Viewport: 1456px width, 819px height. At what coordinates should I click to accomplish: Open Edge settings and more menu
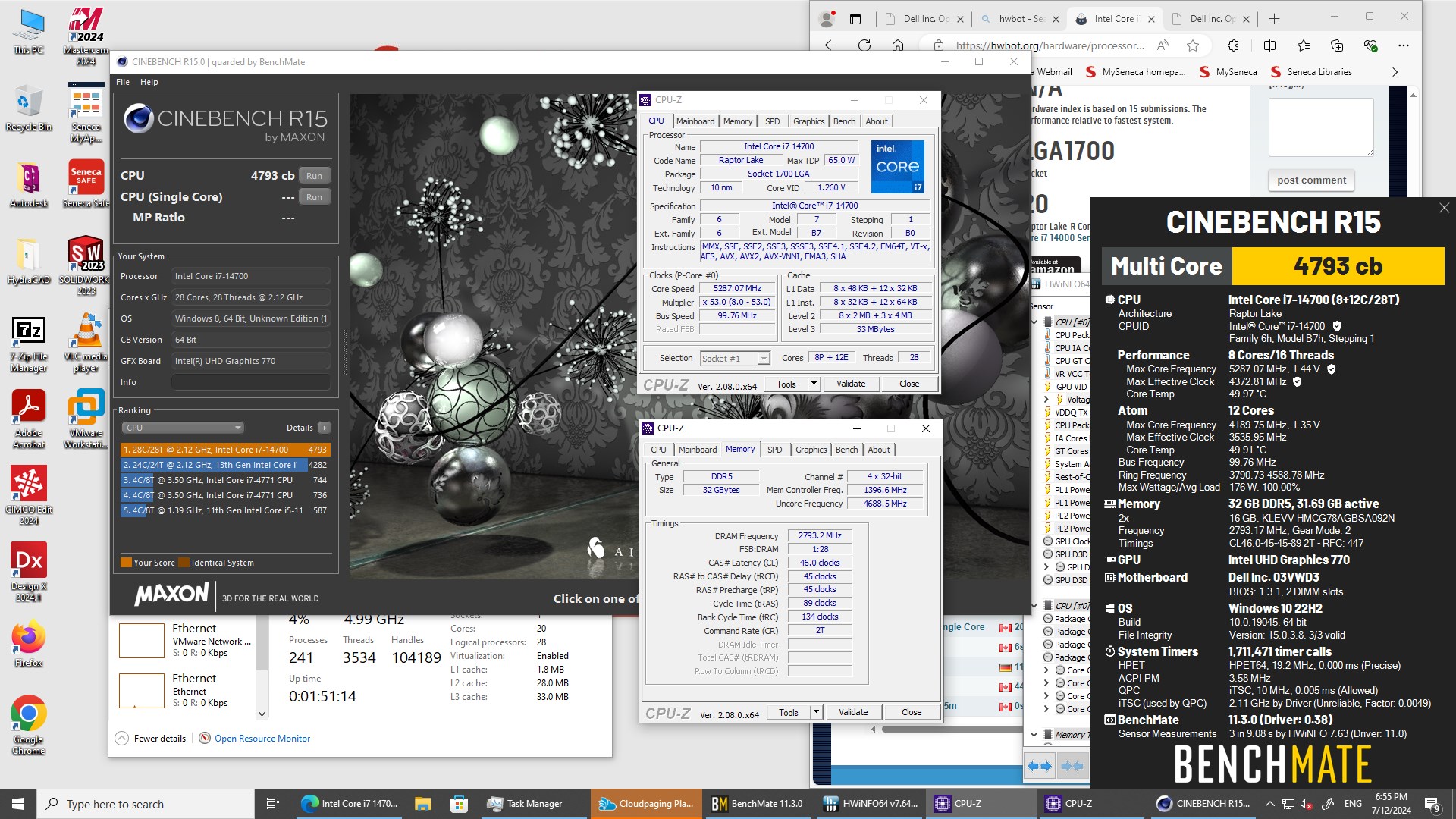(1404, 45)
